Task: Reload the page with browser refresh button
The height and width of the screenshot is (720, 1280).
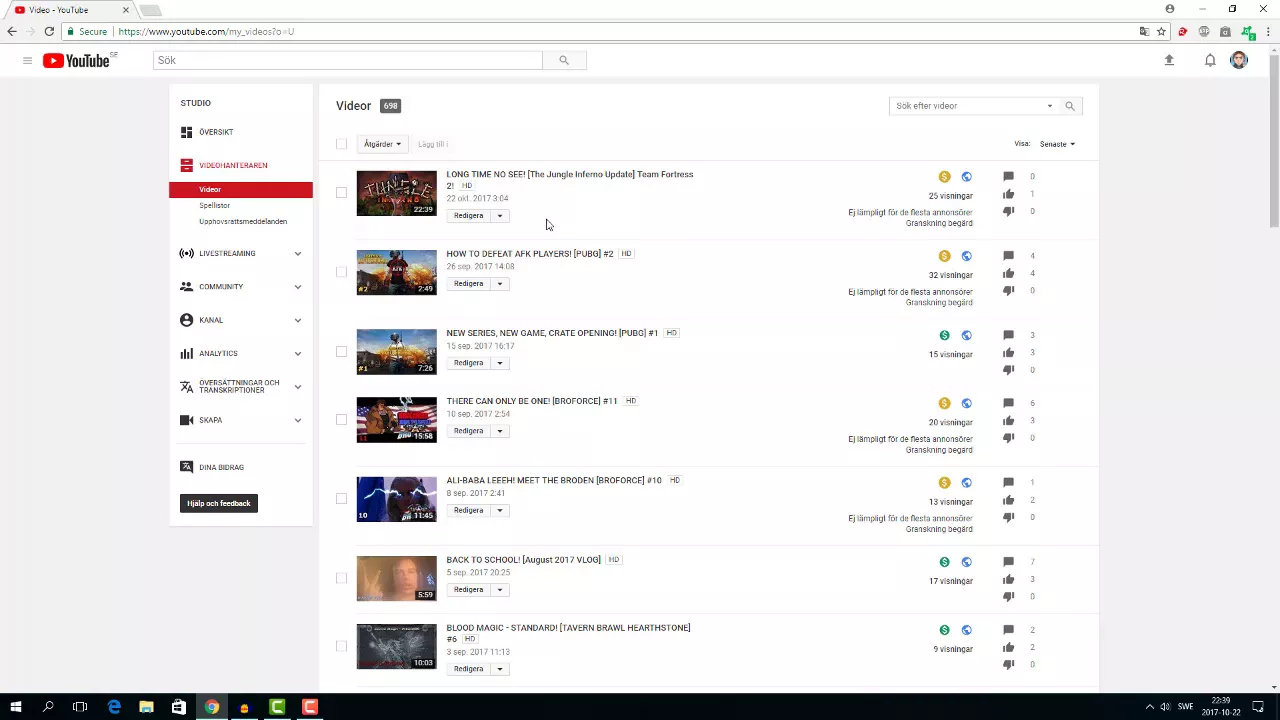Action: pos(49,32)
